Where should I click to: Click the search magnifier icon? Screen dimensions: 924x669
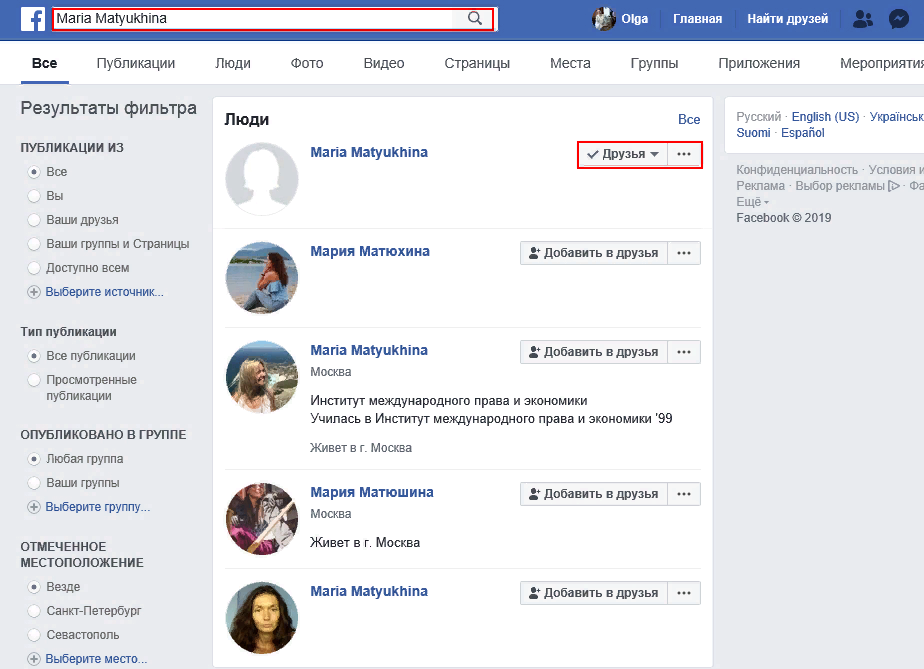[475, 18]
